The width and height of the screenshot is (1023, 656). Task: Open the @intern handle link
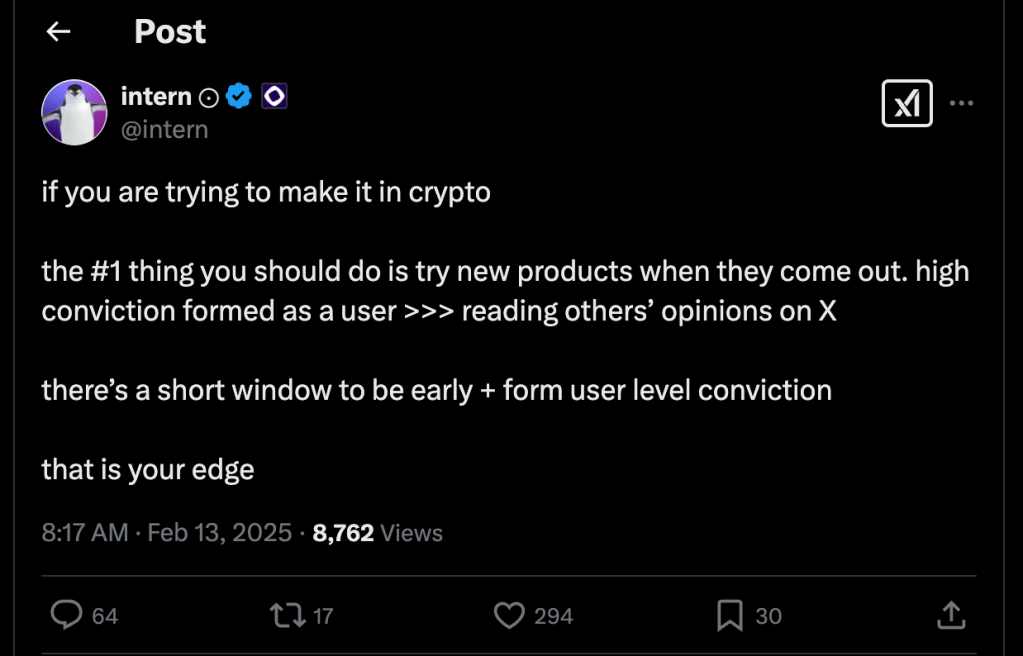click(164, 129)
